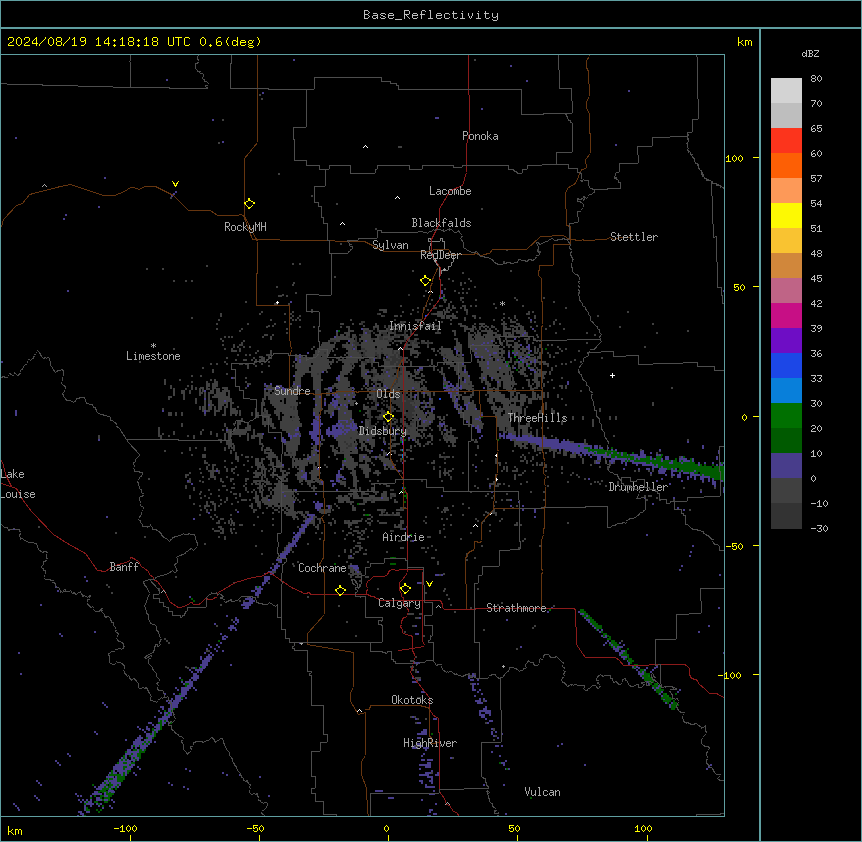Image resolution: width=862 pixels, height=842 pixels.
Task: Select the RockyMH map label
Action: click(245, 227)
